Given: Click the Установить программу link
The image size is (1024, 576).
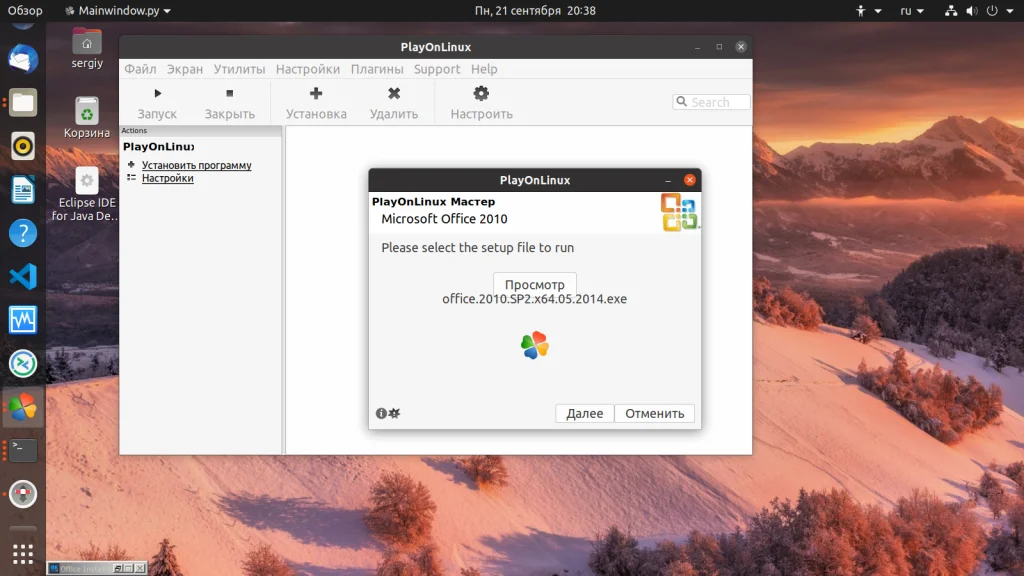Looking at the screenshot, I should click(197, 165).
